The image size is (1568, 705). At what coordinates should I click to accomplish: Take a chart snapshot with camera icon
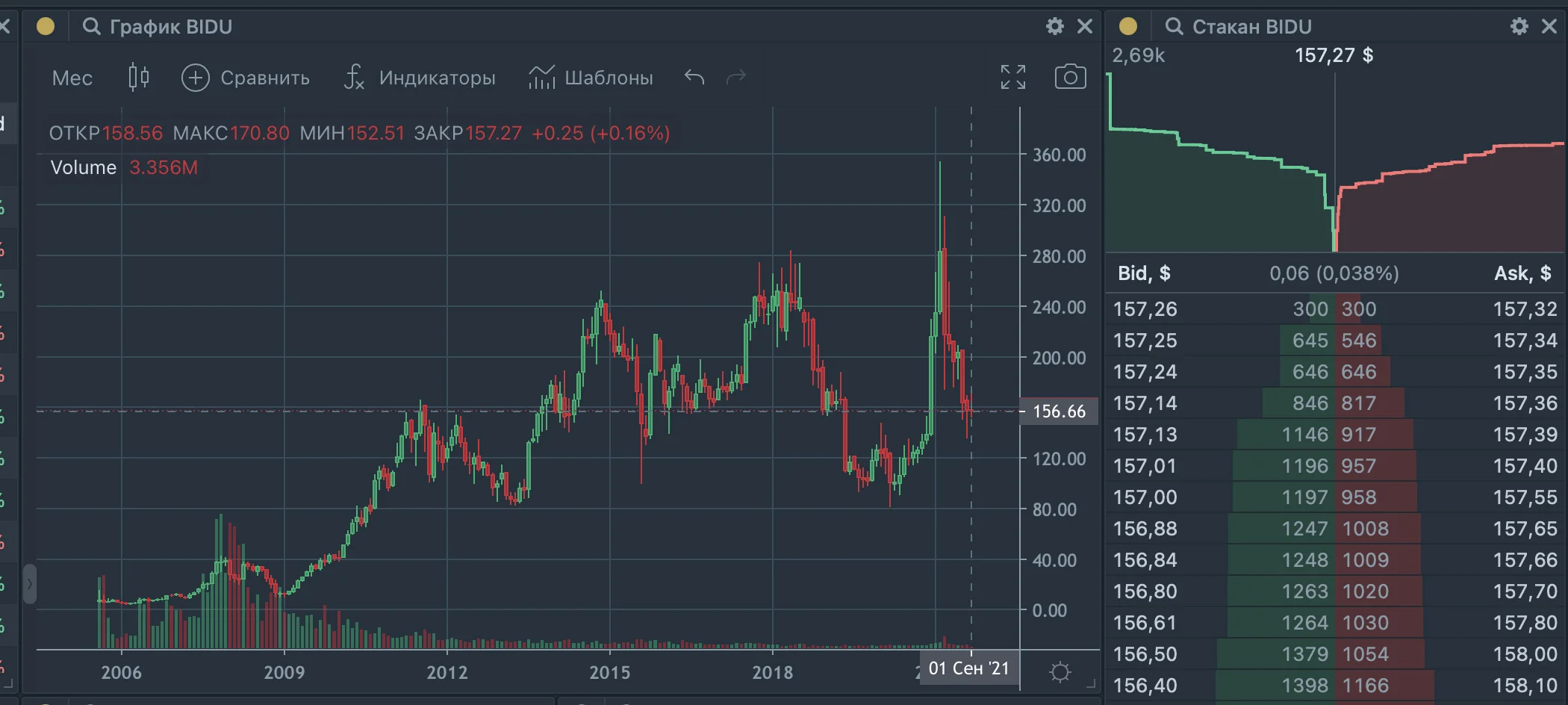[x=1070, y=77]
